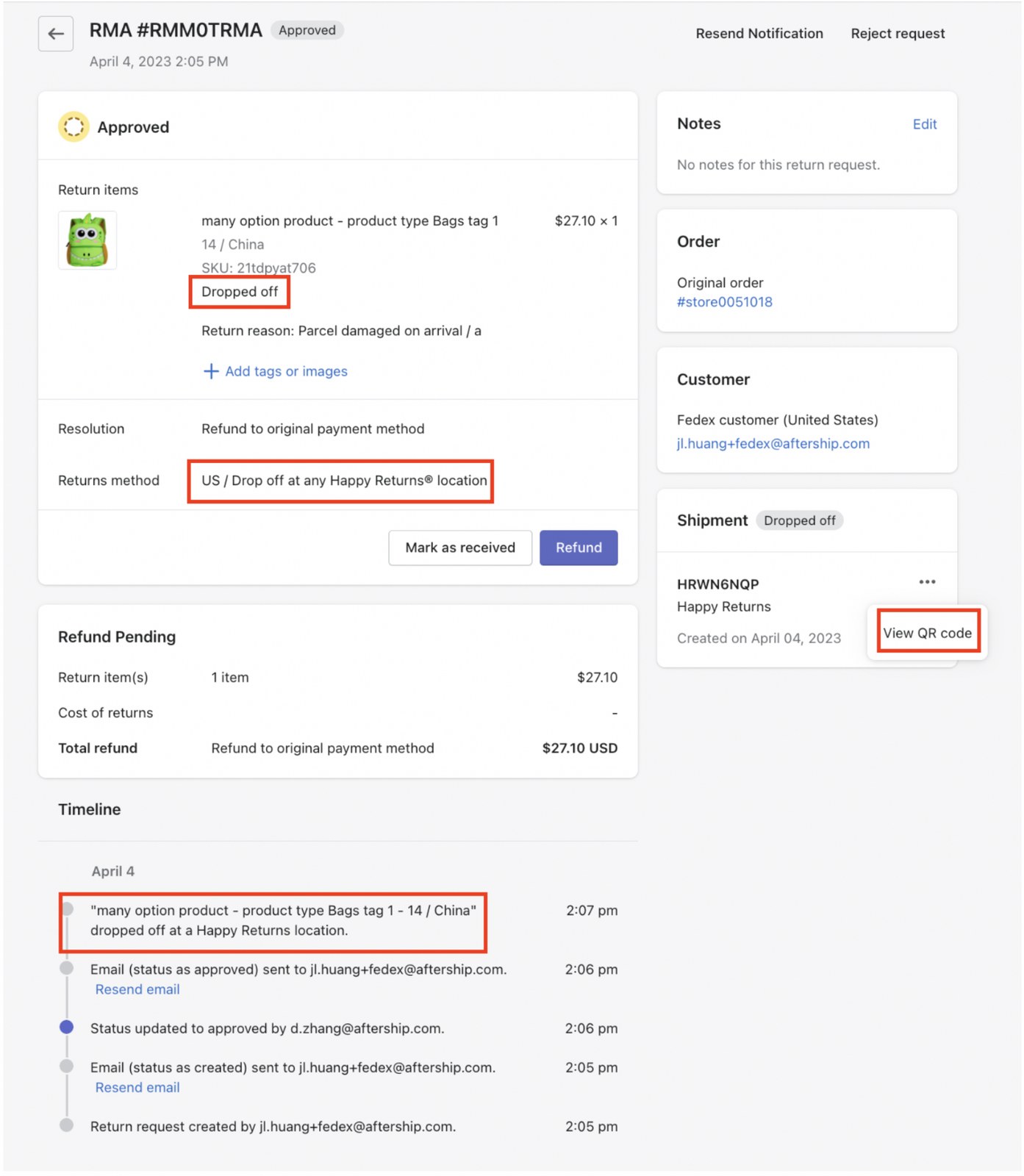1024x1176 pixels.
Task: Click the plus icon beside Add tags or images
Action: [x=211, y=371]
